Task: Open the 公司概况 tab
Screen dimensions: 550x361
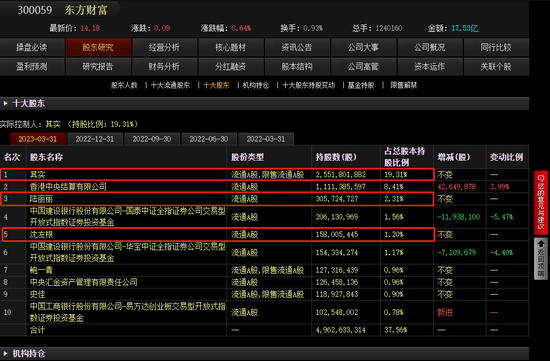Action: 430,47
